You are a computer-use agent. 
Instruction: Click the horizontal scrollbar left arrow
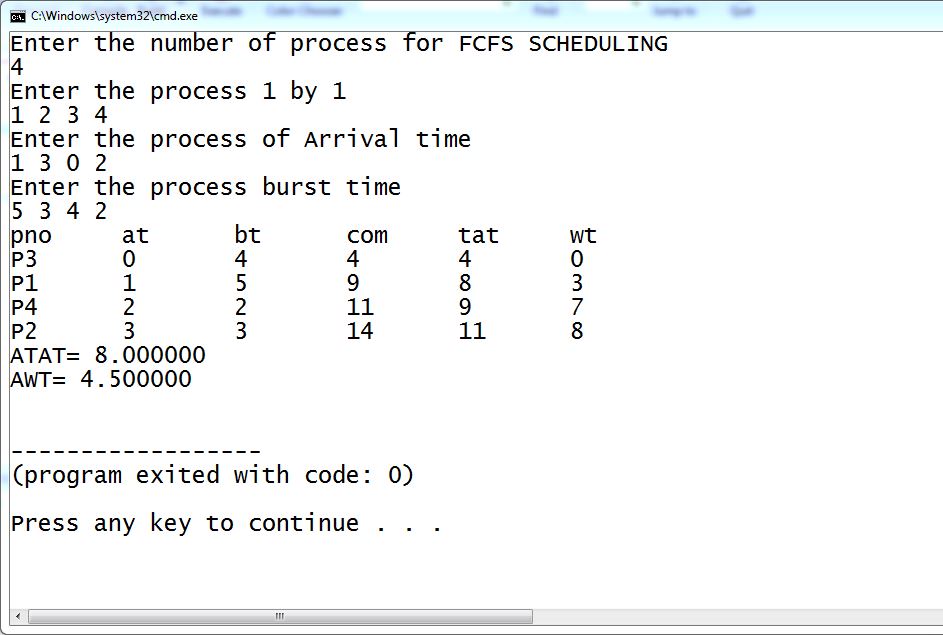tap(18, 616)
